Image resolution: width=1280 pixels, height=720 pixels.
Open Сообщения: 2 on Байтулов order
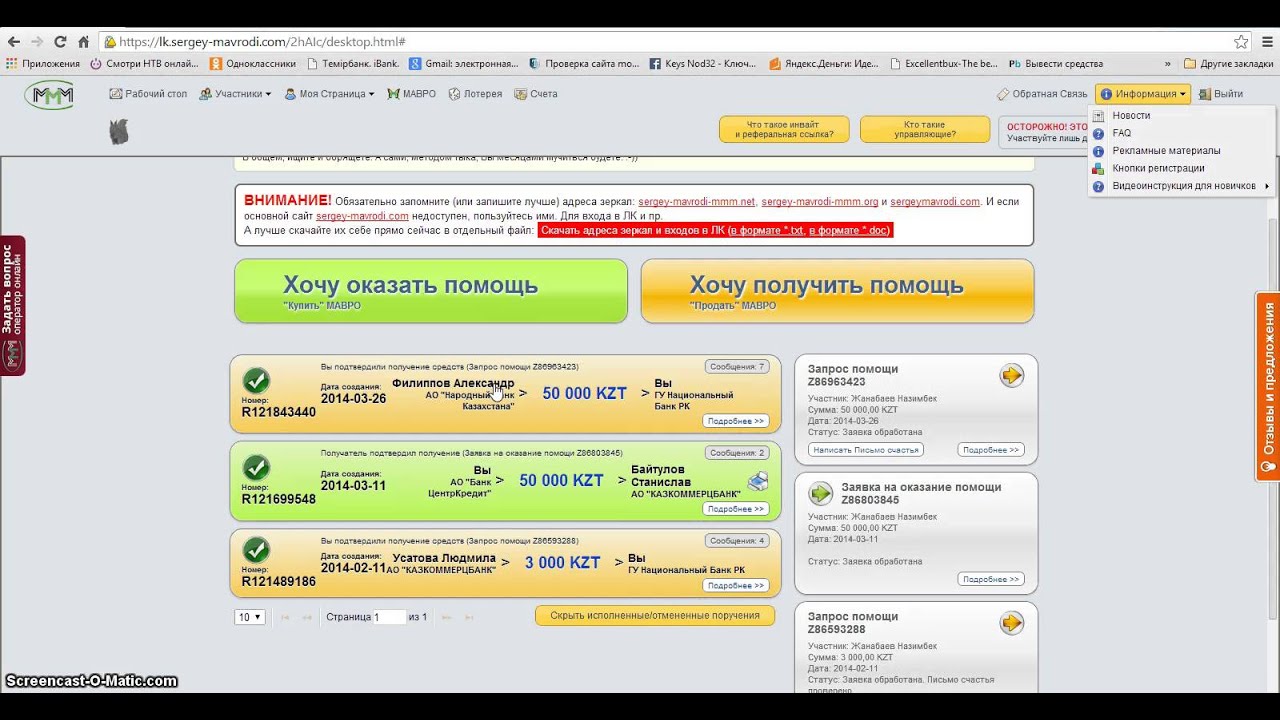click(x=737, y=453)
